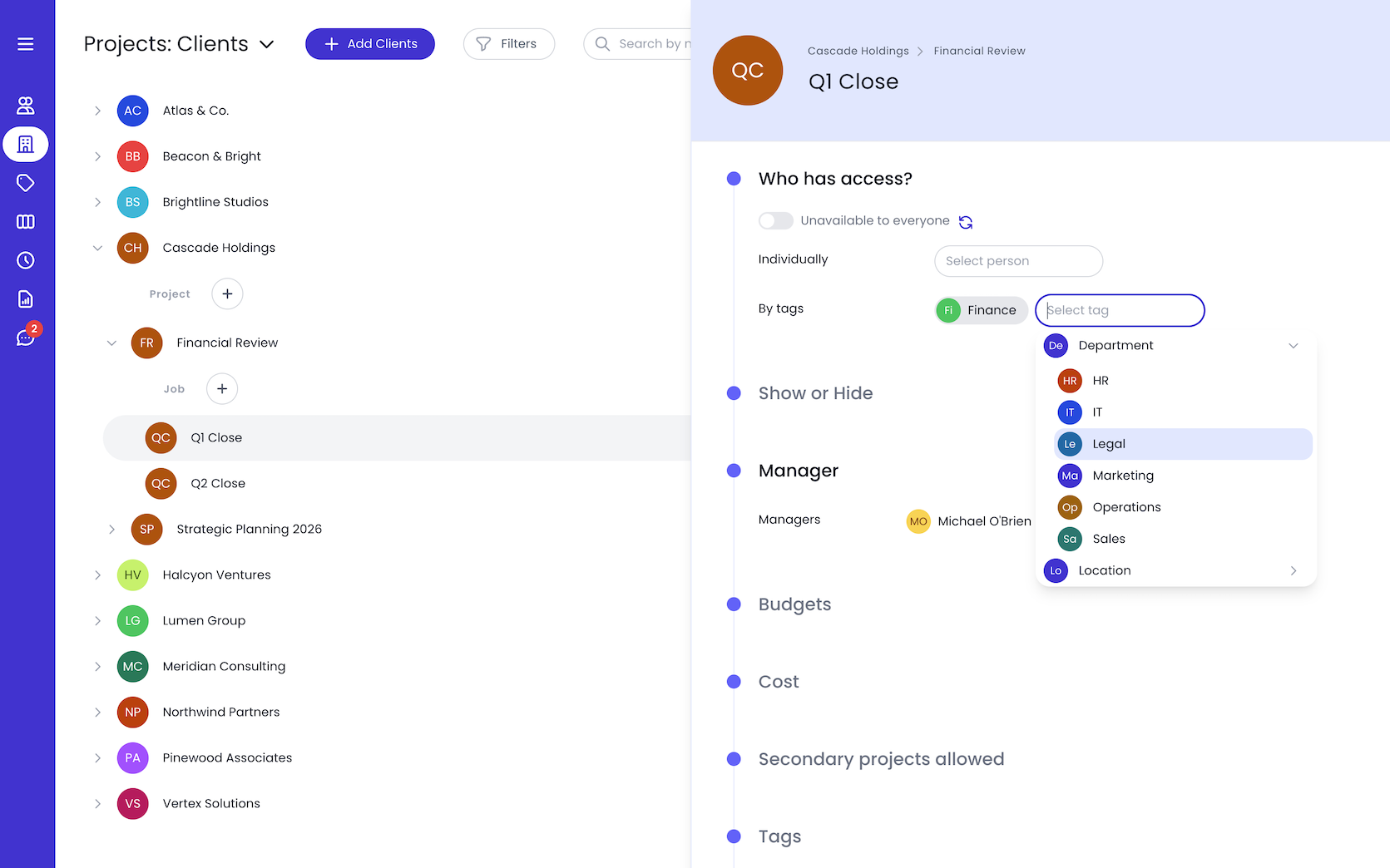This screenshot has height=868, width=1390.
Task: Choose Marketing from the tag list
Action: [x=1183, y=476]
